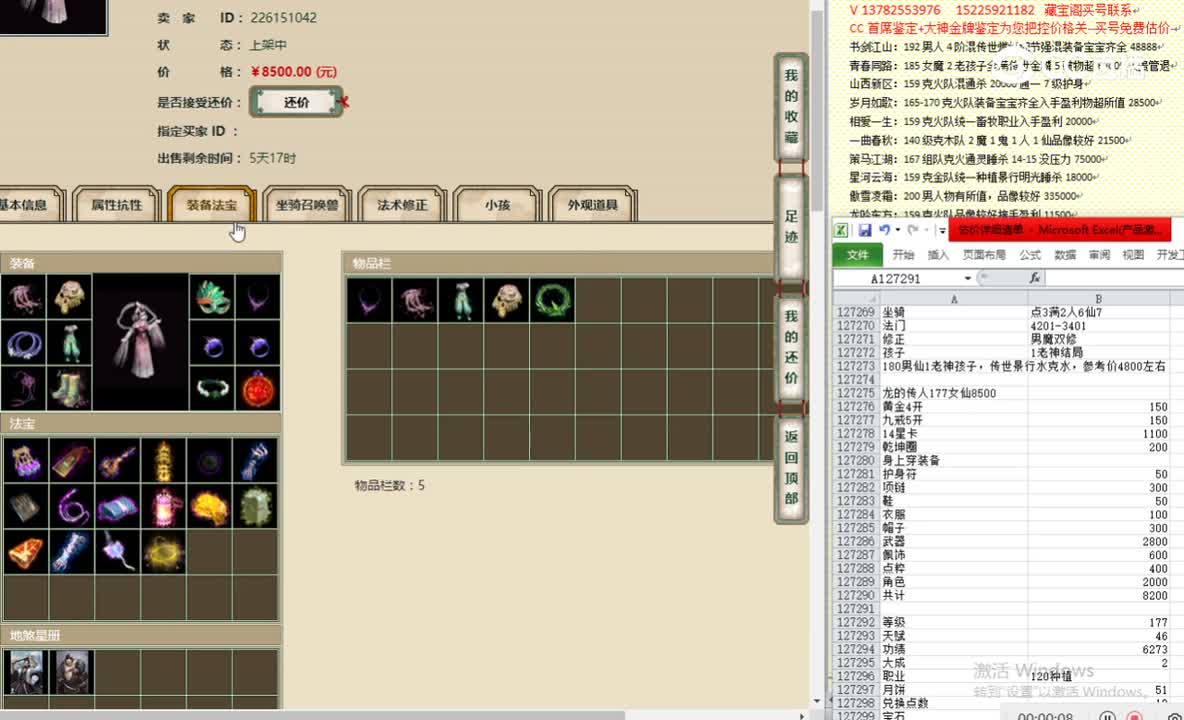The height and width of the screenshot is (720, 1184).
Task: Click into the Excel formula bar
Action: click(1114, 278)
